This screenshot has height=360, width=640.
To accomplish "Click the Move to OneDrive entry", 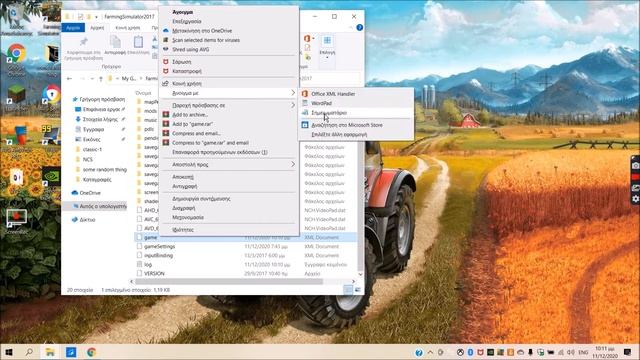I will click(202, 31).
